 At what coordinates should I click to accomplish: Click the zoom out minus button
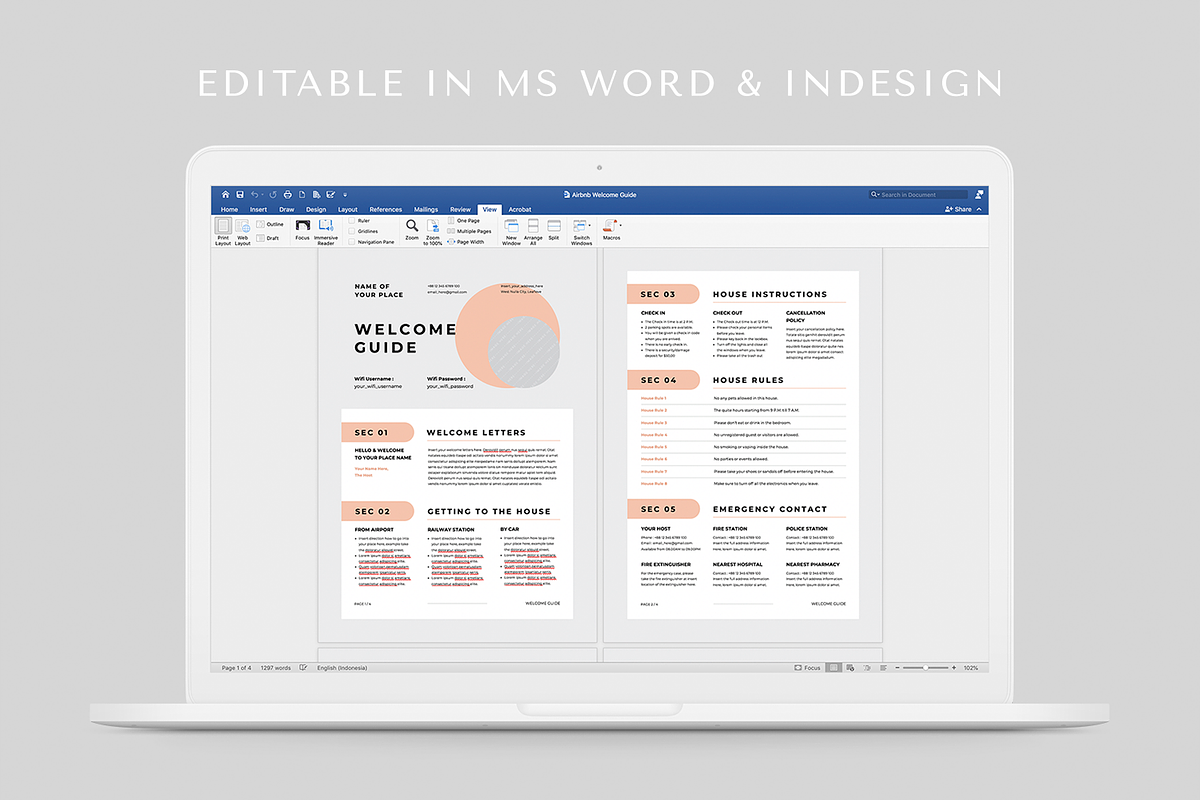898,668
